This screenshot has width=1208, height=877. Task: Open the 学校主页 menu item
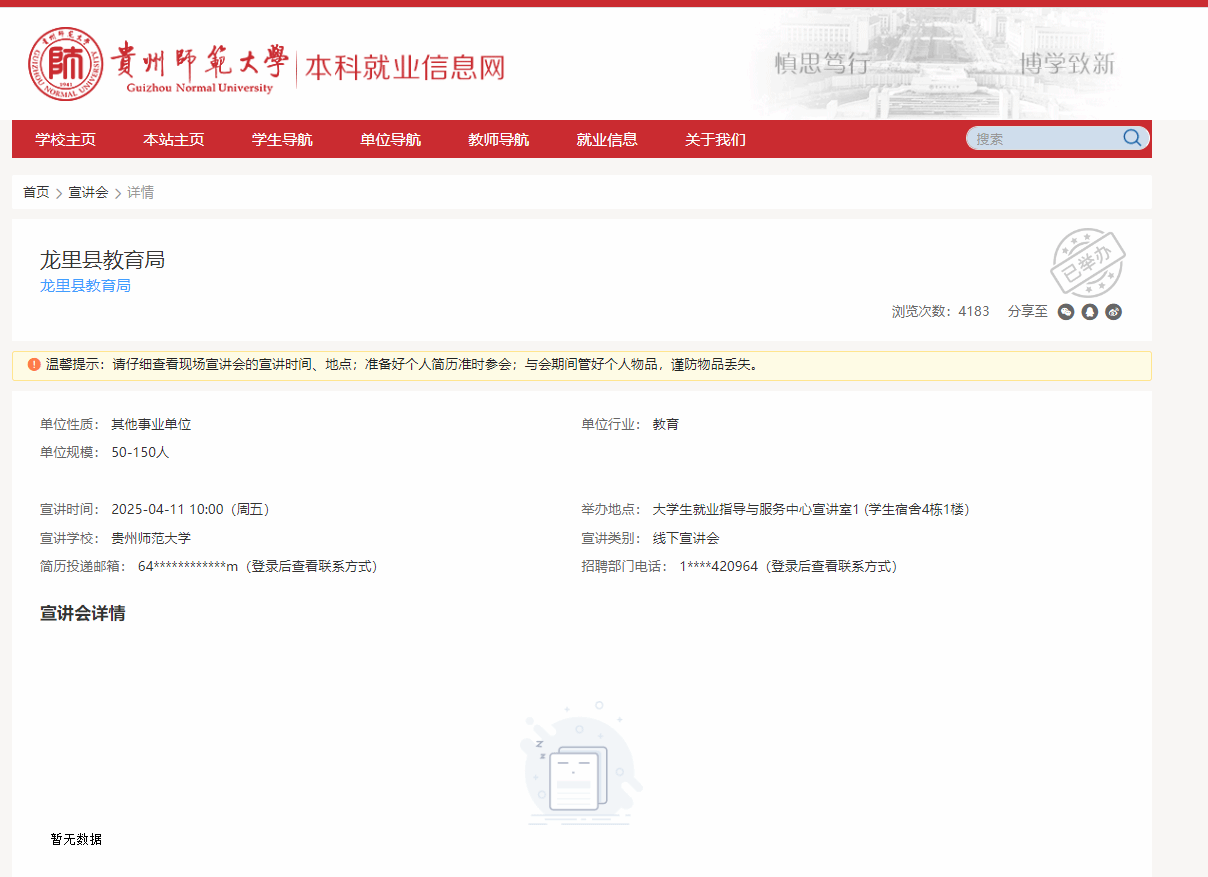[66, 140]
